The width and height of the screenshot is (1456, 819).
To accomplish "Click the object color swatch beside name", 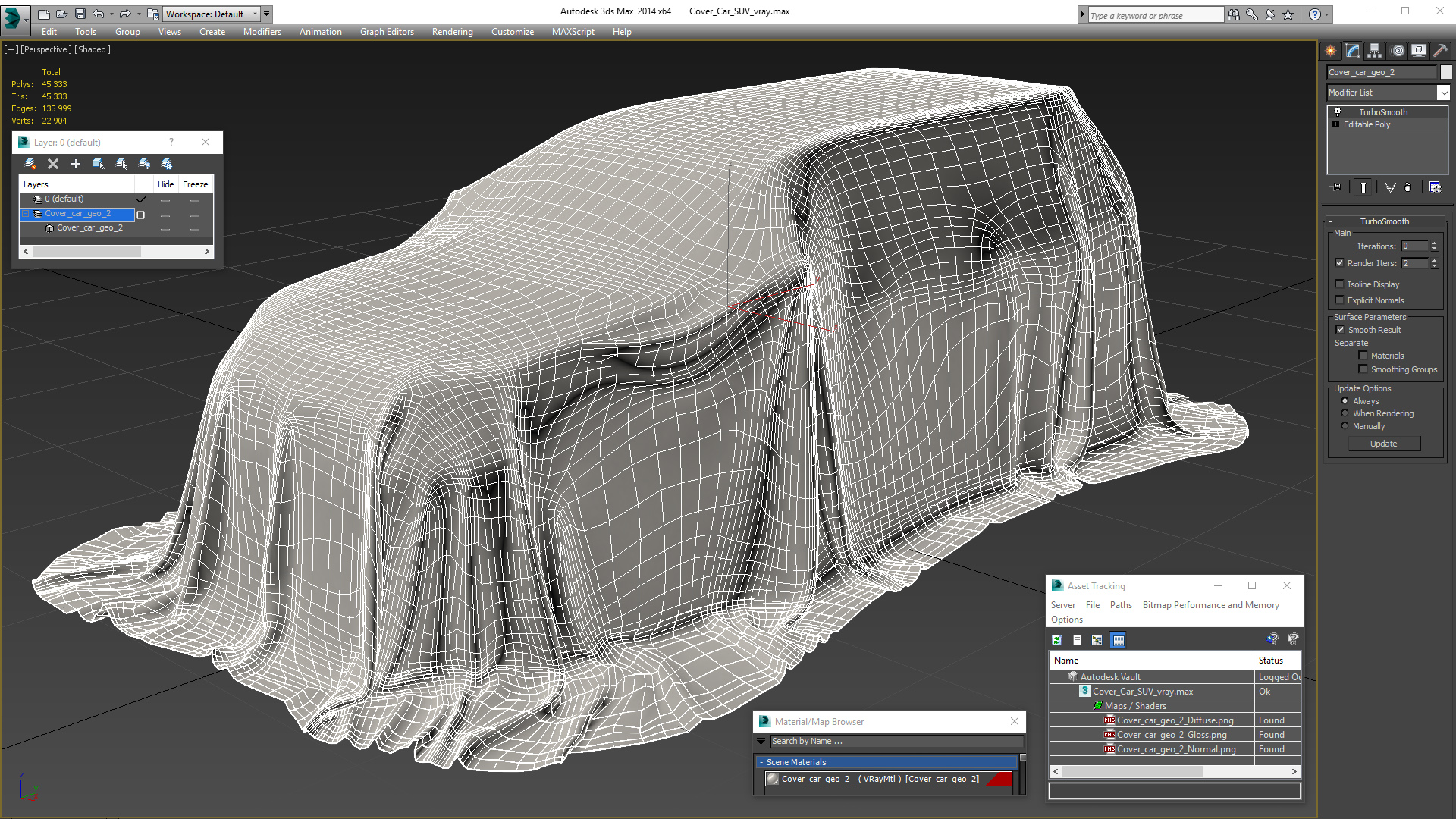I will (1446, 72).
